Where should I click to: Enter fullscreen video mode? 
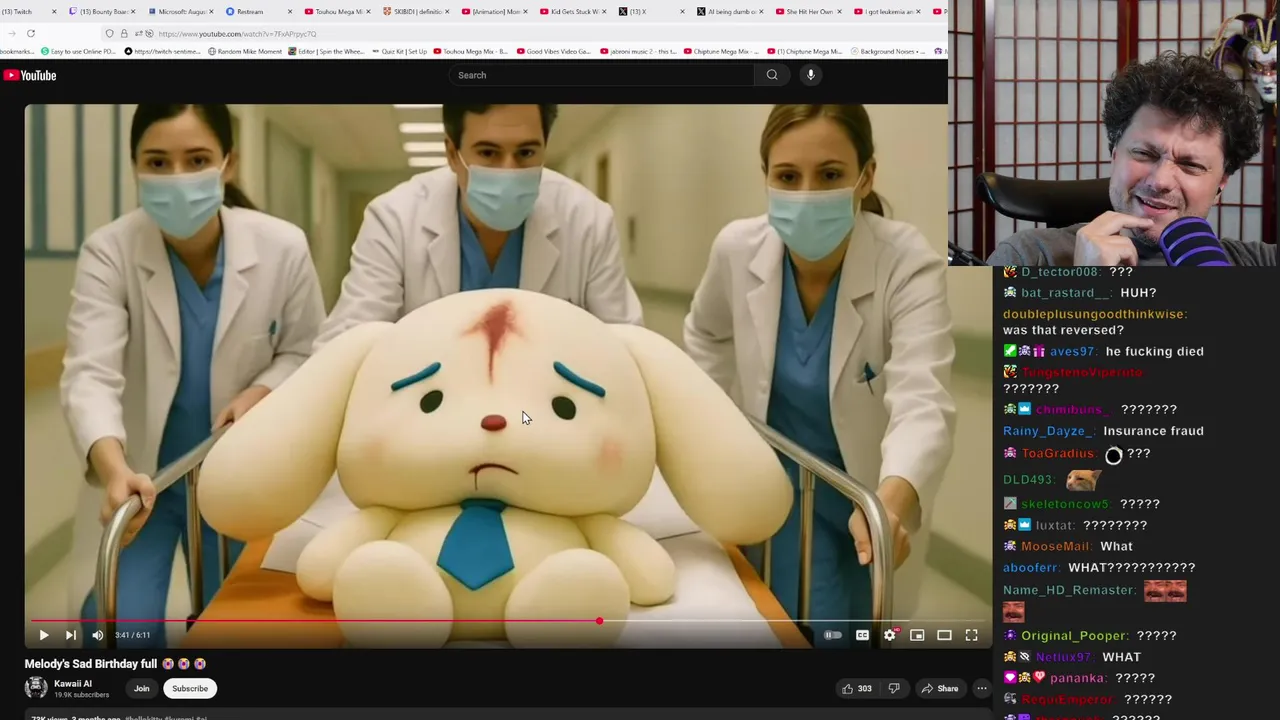coord(971,635)
